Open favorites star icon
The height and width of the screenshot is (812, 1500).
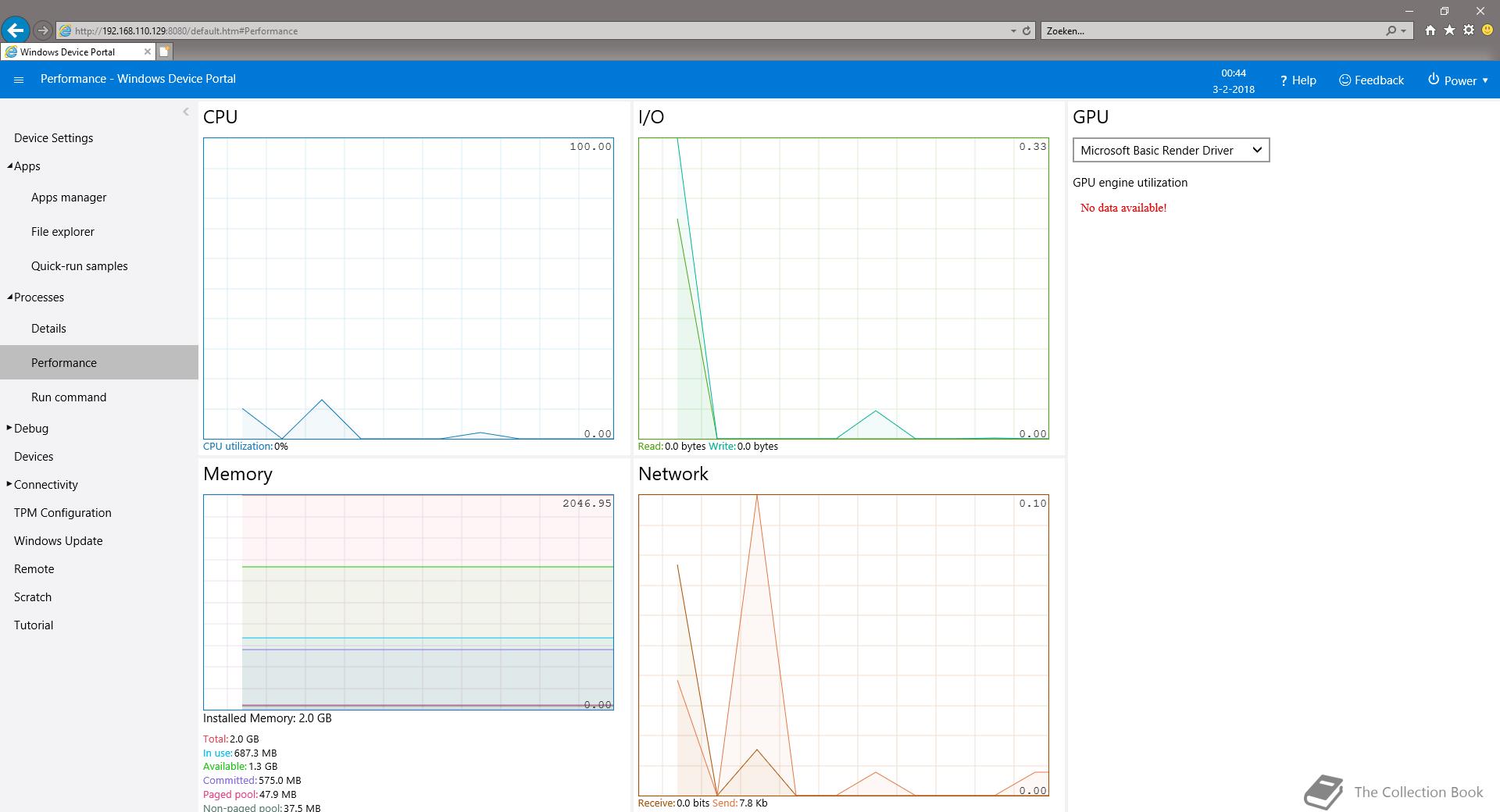(x=1449, y=30)
